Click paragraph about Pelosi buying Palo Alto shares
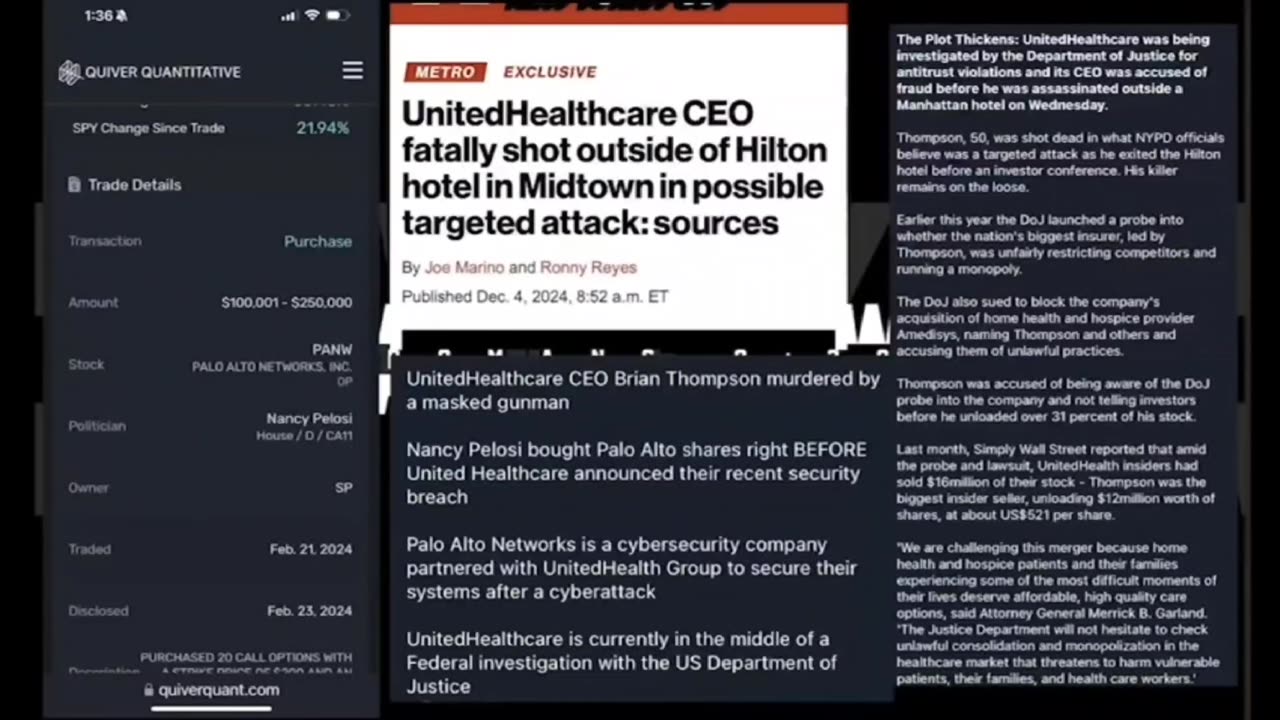Image resolution: width=1280 pixels, height=720 pixels. 636,473
